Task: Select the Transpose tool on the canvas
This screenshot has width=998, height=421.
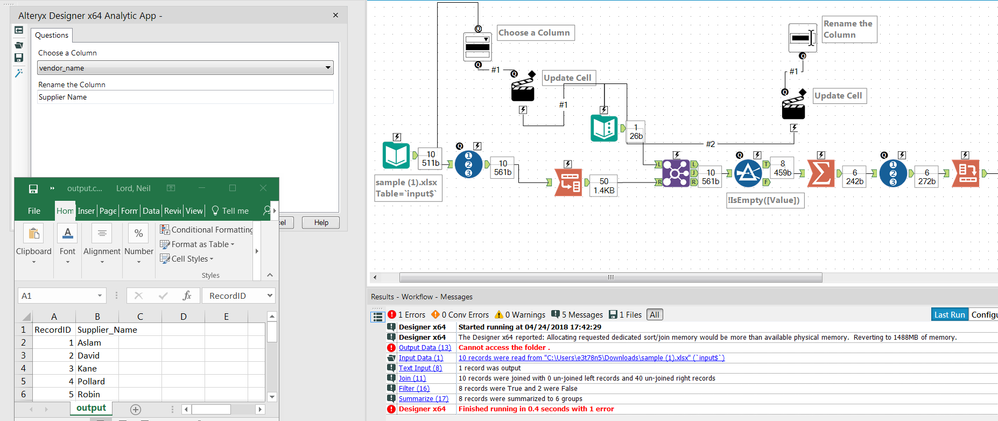Action: (x=567, y=183)
